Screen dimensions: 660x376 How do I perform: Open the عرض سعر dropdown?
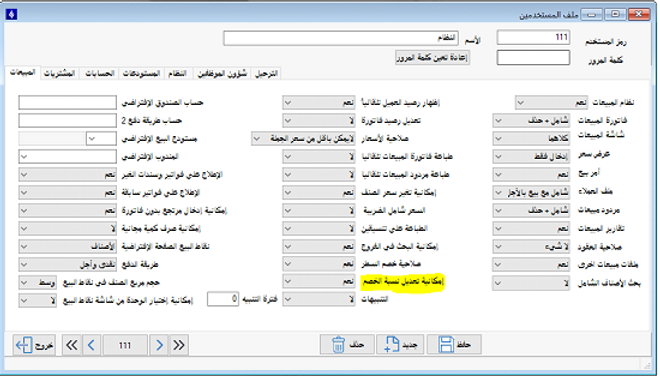pos(531,156)
